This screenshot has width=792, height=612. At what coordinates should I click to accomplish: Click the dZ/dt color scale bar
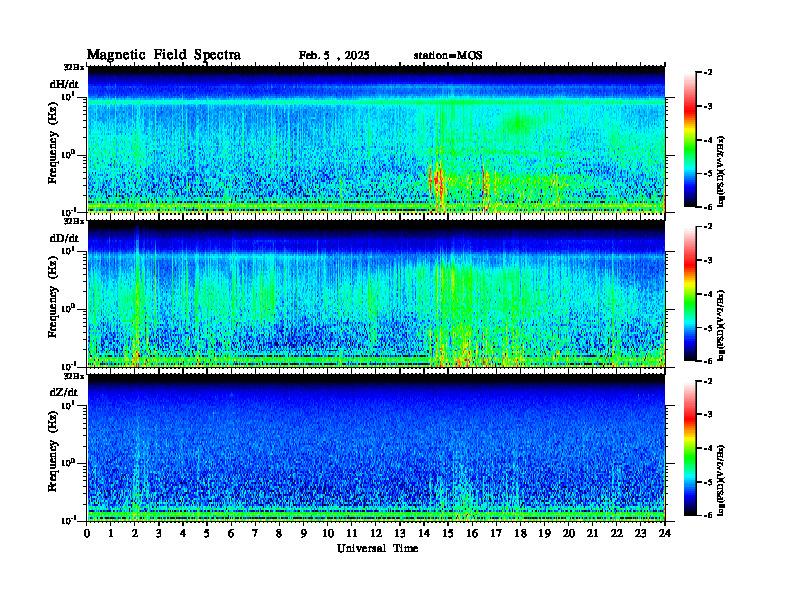tap(689, 448)
